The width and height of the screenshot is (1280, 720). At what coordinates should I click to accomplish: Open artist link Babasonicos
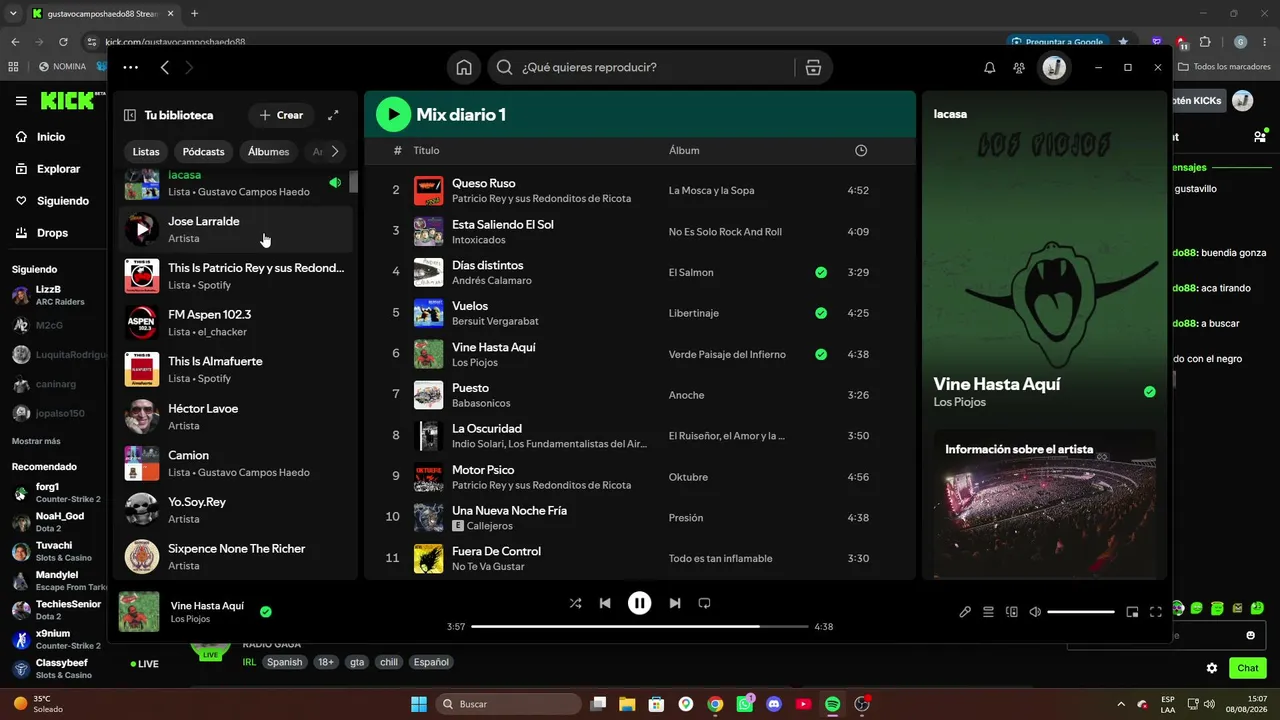[x=481, y=403]
